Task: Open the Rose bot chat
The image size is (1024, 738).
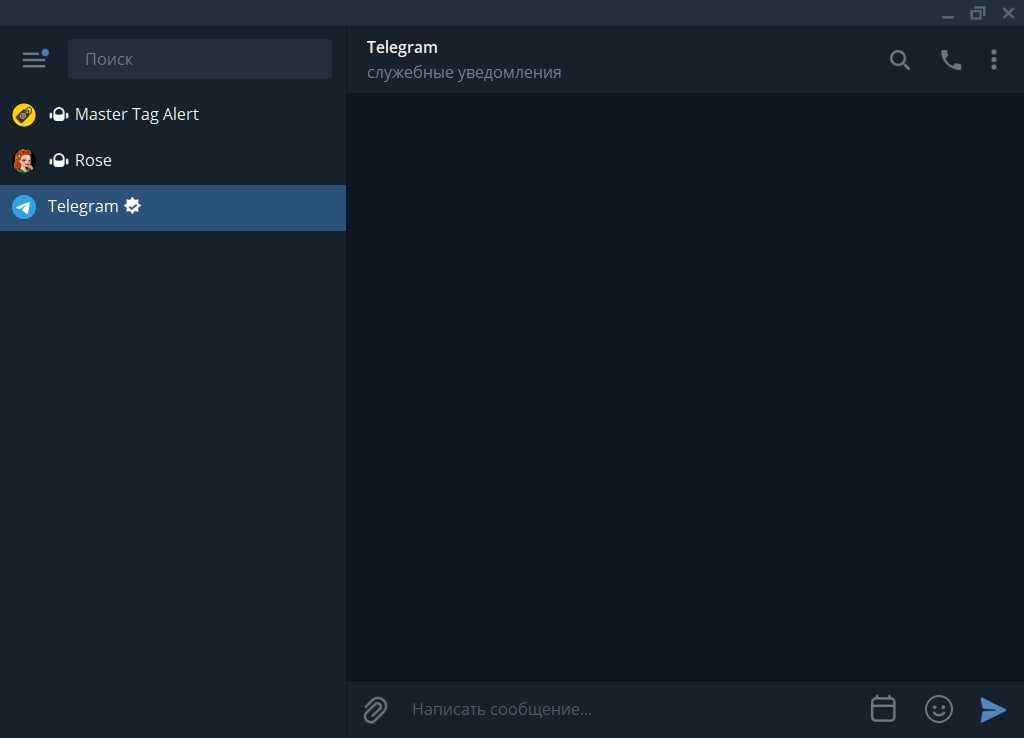Action: coord(172,161)
